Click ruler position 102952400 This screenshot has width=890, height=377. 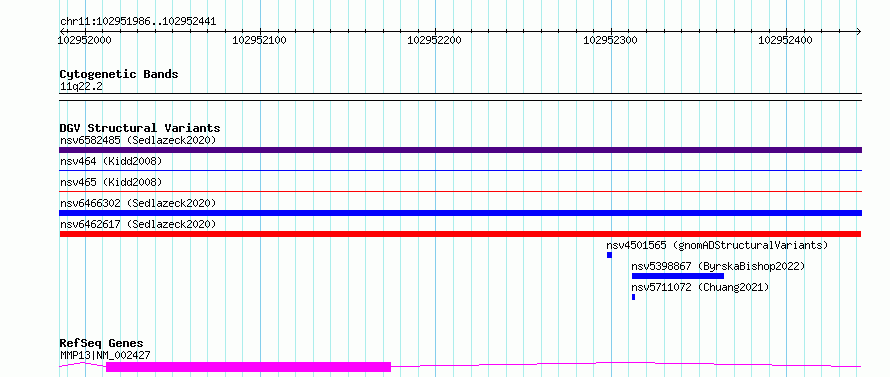786,40
